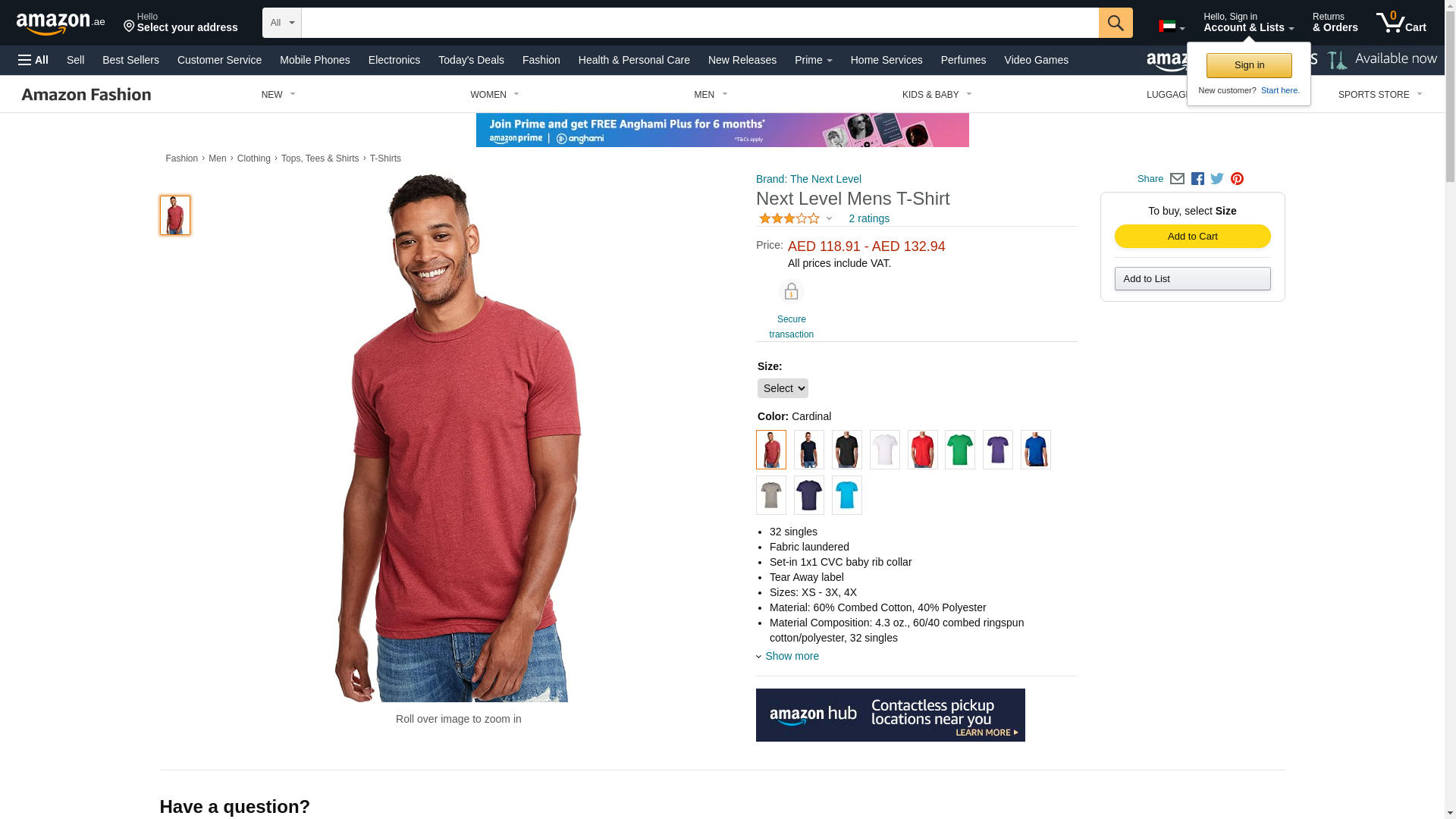
Task: Click the product thumbnail image
Action: [x=175, y=215]
